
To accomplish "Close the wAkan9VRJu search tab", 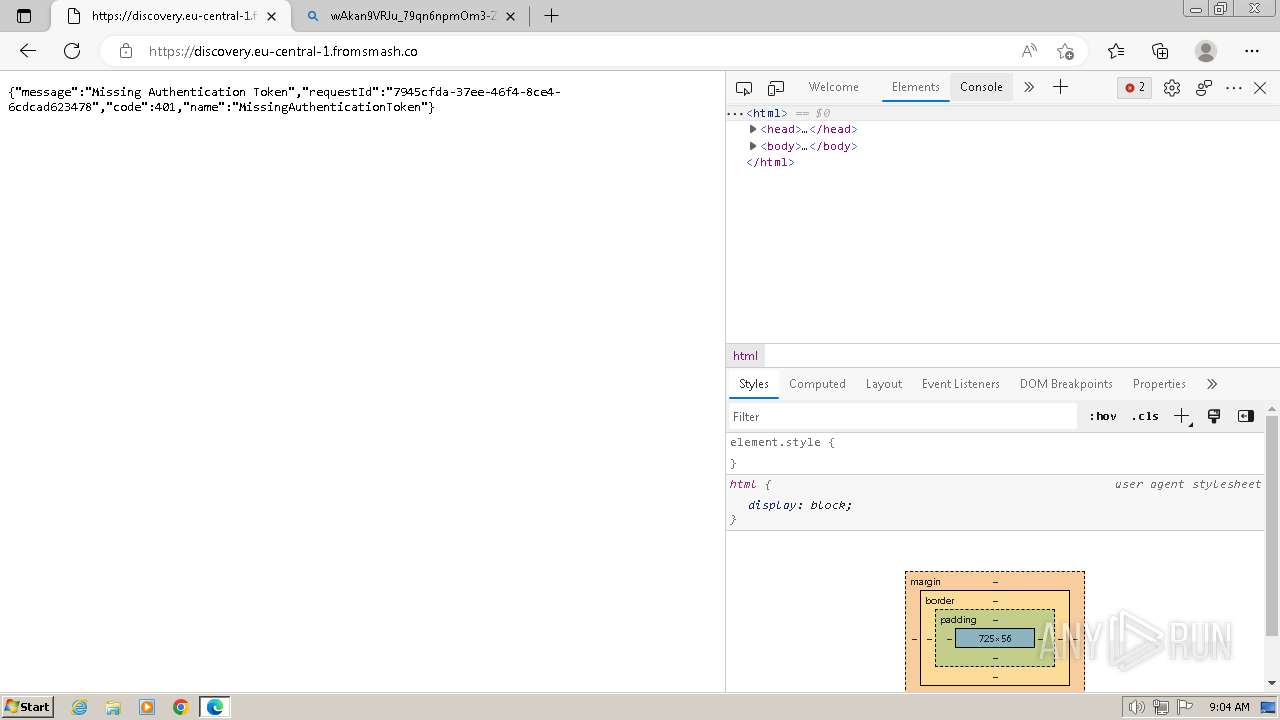I will [x=511, y=16].
